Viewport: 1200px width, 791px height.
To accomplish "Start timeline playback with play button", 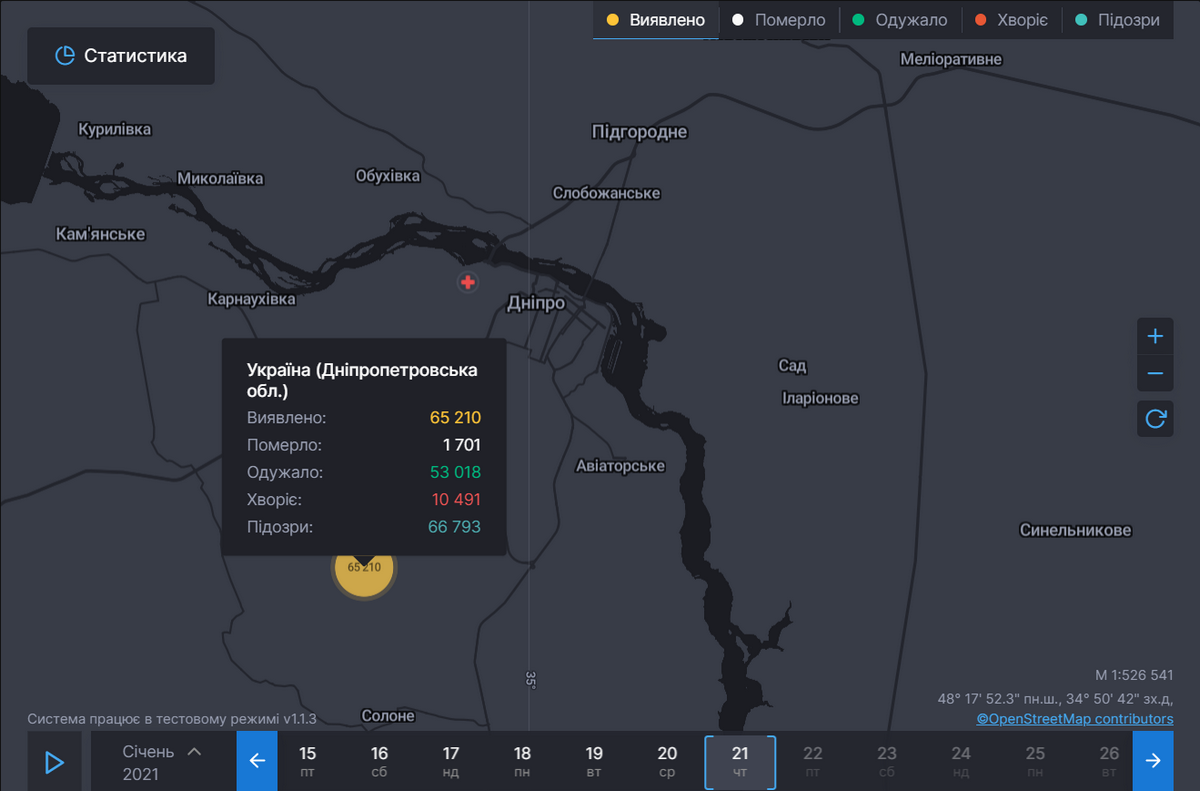I will [54, 762].
